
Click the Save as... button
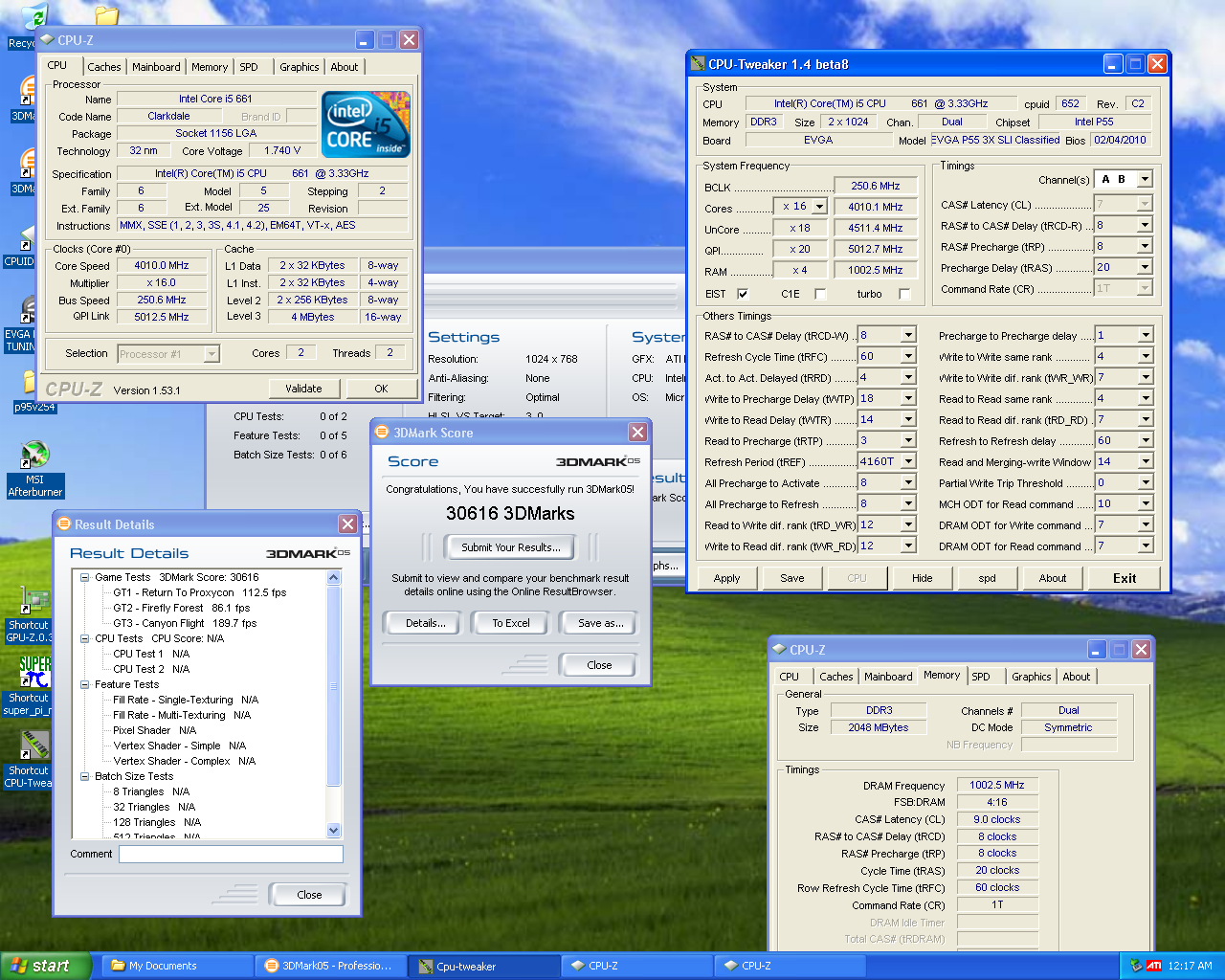tap(601, 623)
